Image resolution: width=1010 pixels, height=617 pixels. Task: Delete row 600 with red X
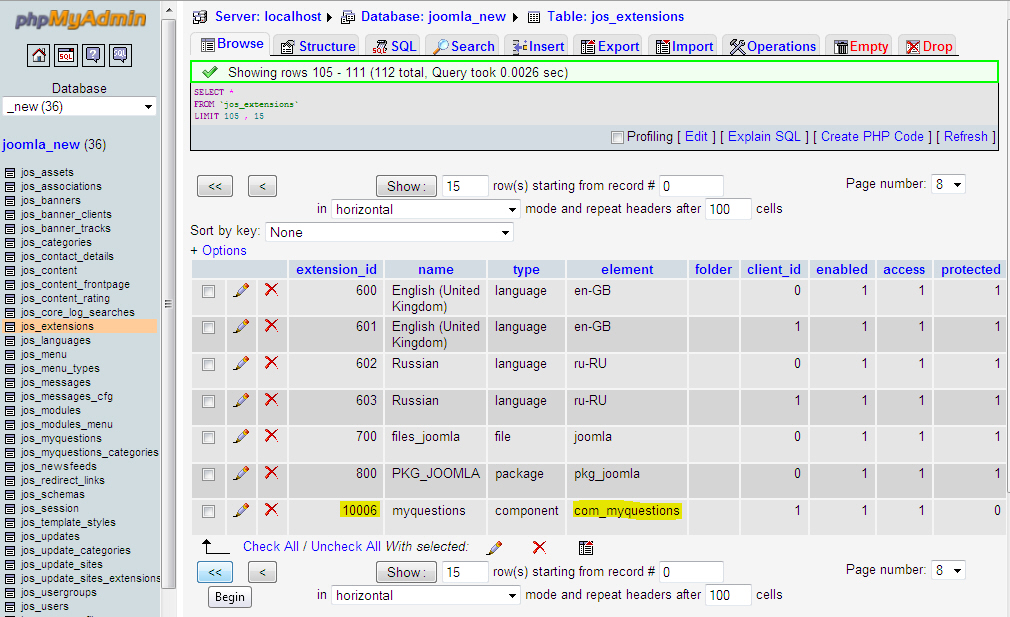(271, 290)
